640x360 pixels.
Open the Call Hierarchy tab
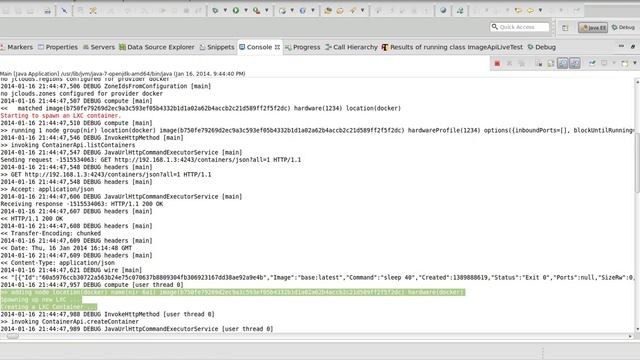[351, 47]
